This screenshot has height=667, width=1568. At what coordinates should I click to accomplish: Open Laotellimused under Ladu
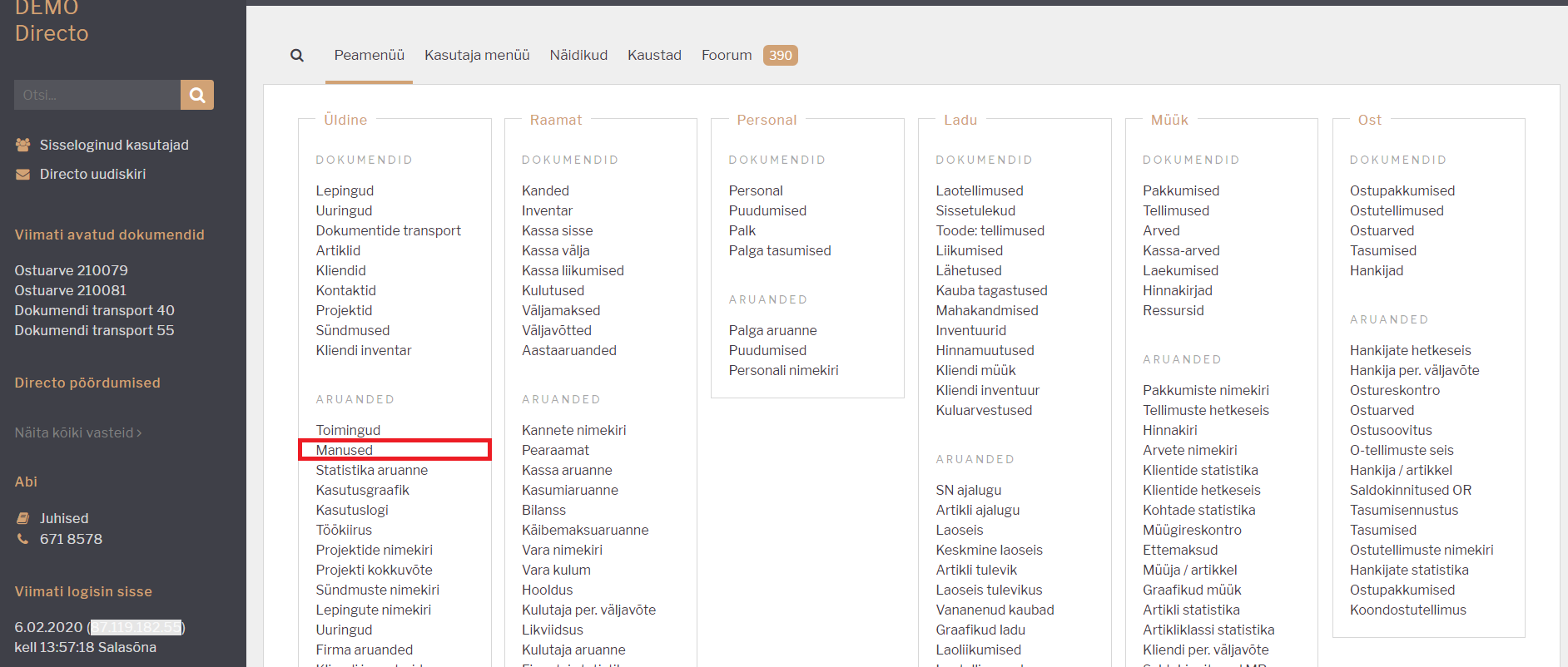[980, 190]
